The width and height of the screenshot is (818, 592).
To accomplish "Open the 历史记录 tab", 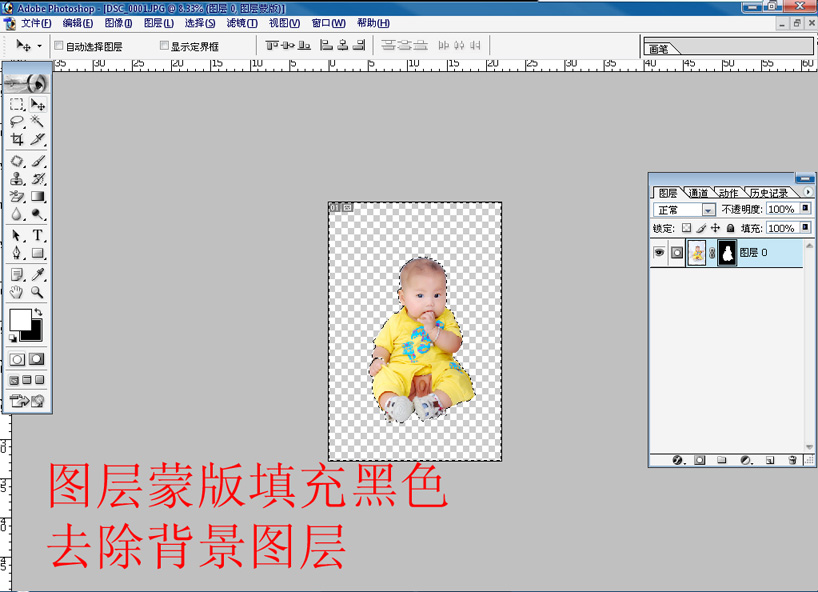I will tap(770, 193).
